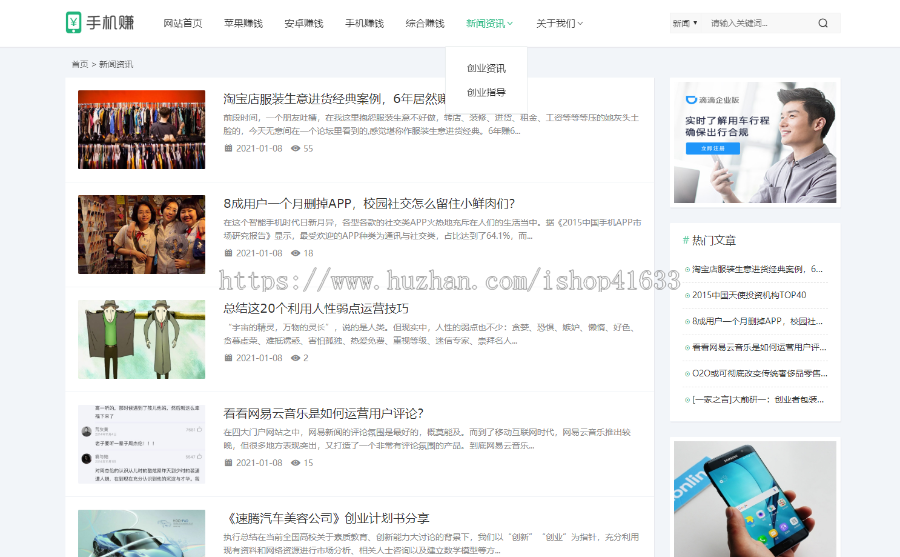This screenshot has width=900, height=557.
Task: Open article 《速腾汽车美容公司》创业计划书分享
Action: pyautogui.click(x=327, y=519)
